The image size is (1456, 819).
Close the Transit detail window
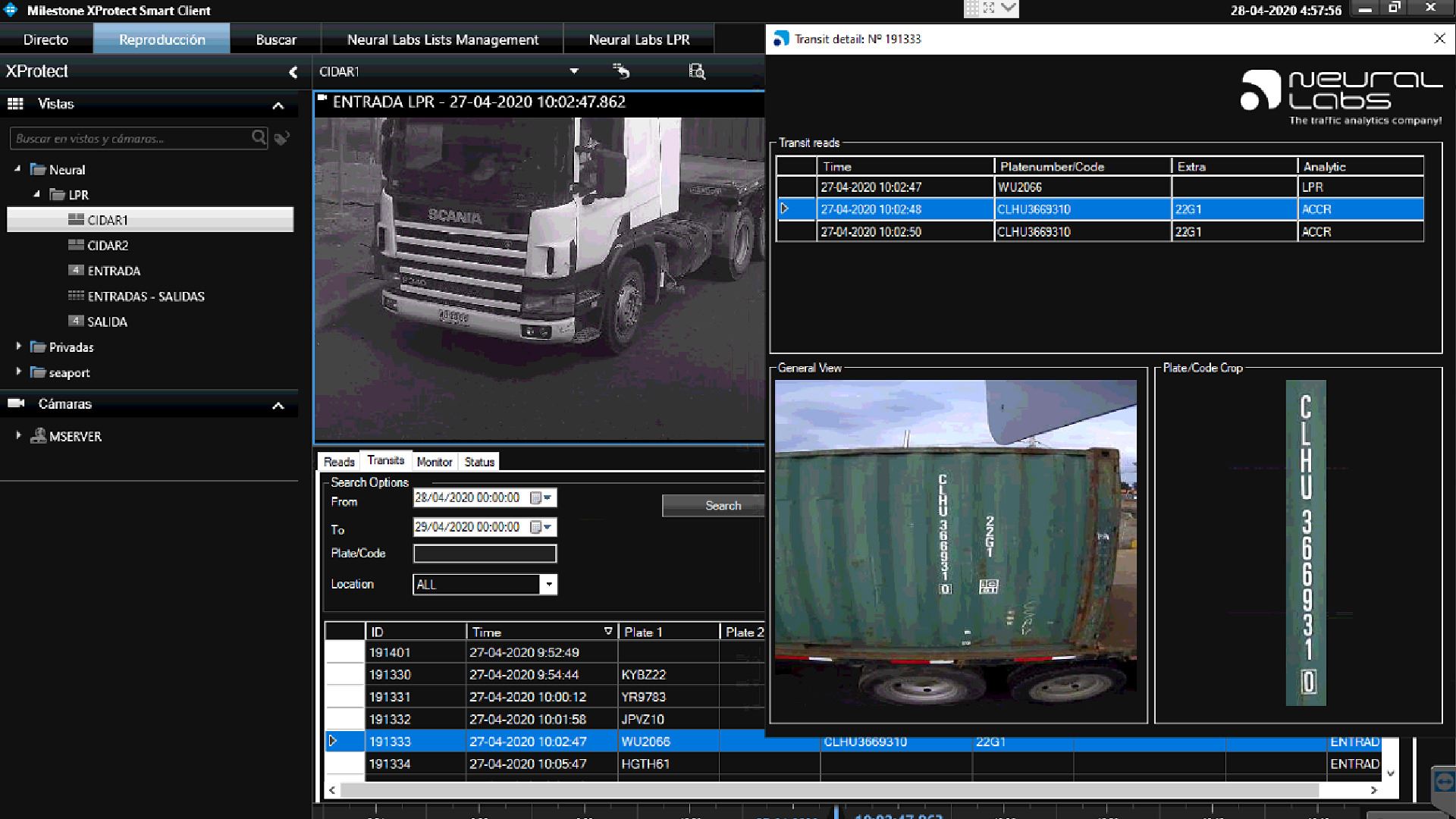[1439, 39]
